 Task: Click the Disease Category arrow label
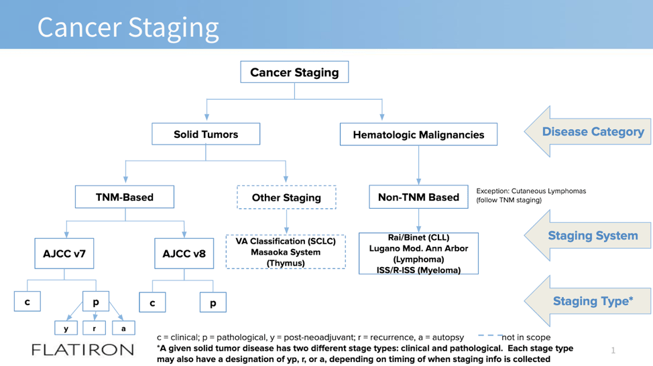point(588,132)
